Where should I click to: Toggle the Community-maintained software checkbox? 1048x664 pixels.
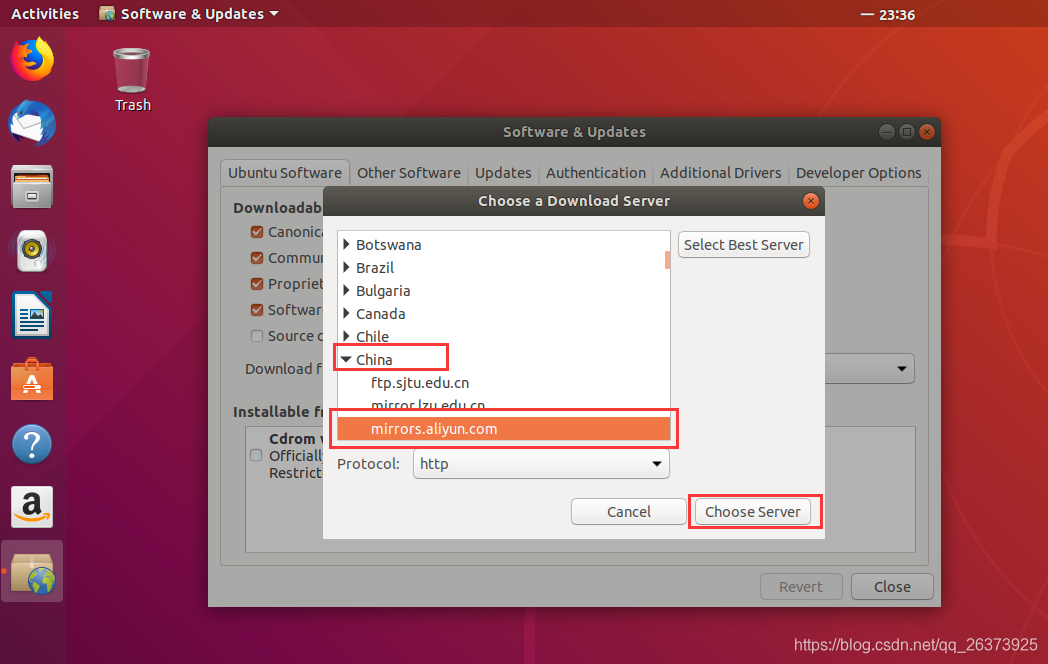point(257,258)
